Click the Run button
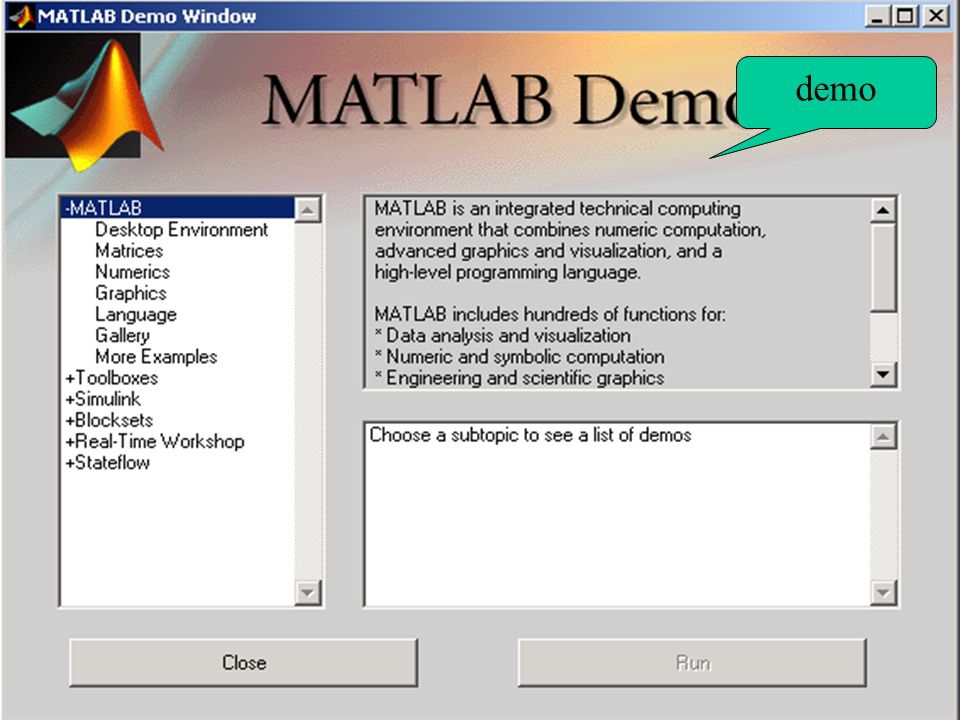Screen dimensions: 960x720 [x=692, y=662]
